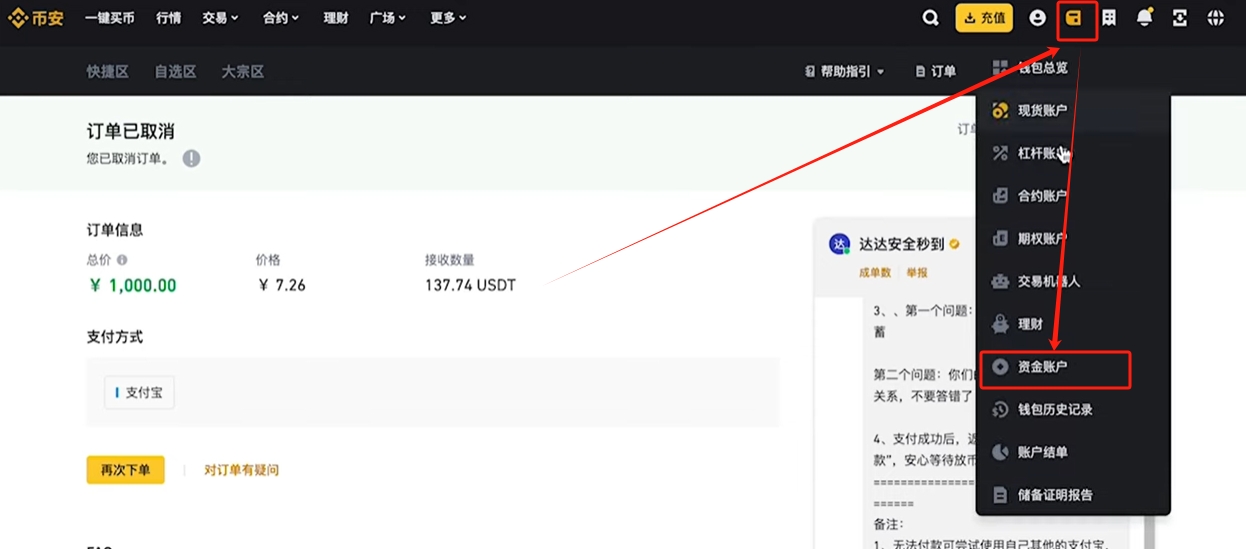Select 账户结单 from wallet menu

coord(1073,452)
